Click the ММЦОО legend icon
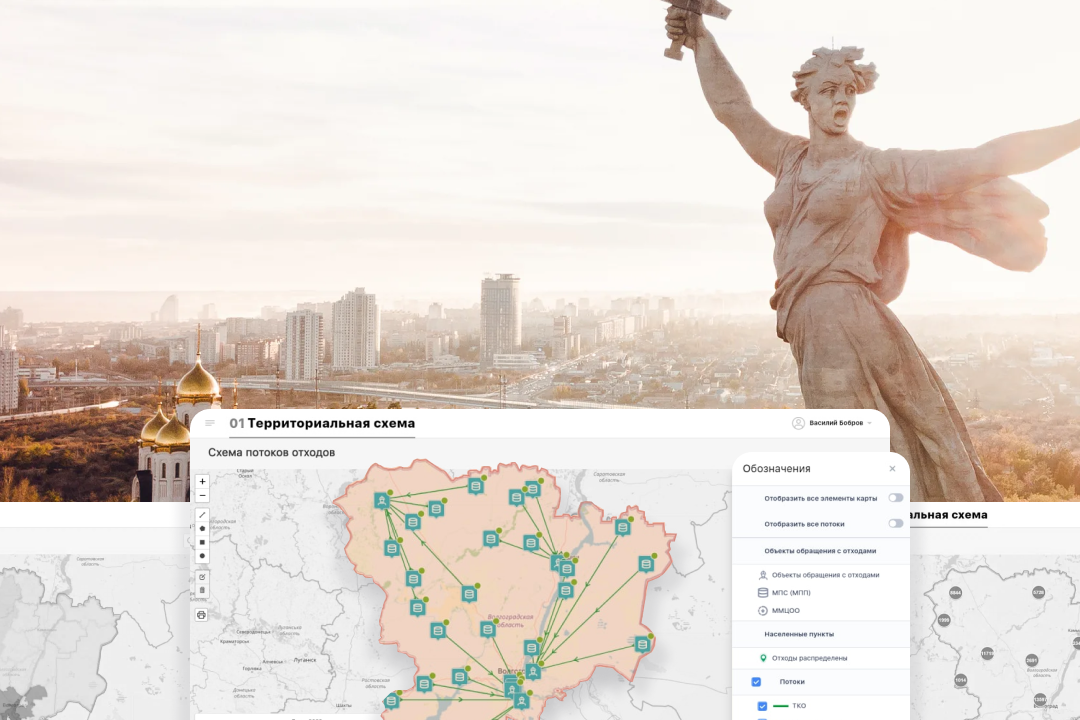 [762, 610]
